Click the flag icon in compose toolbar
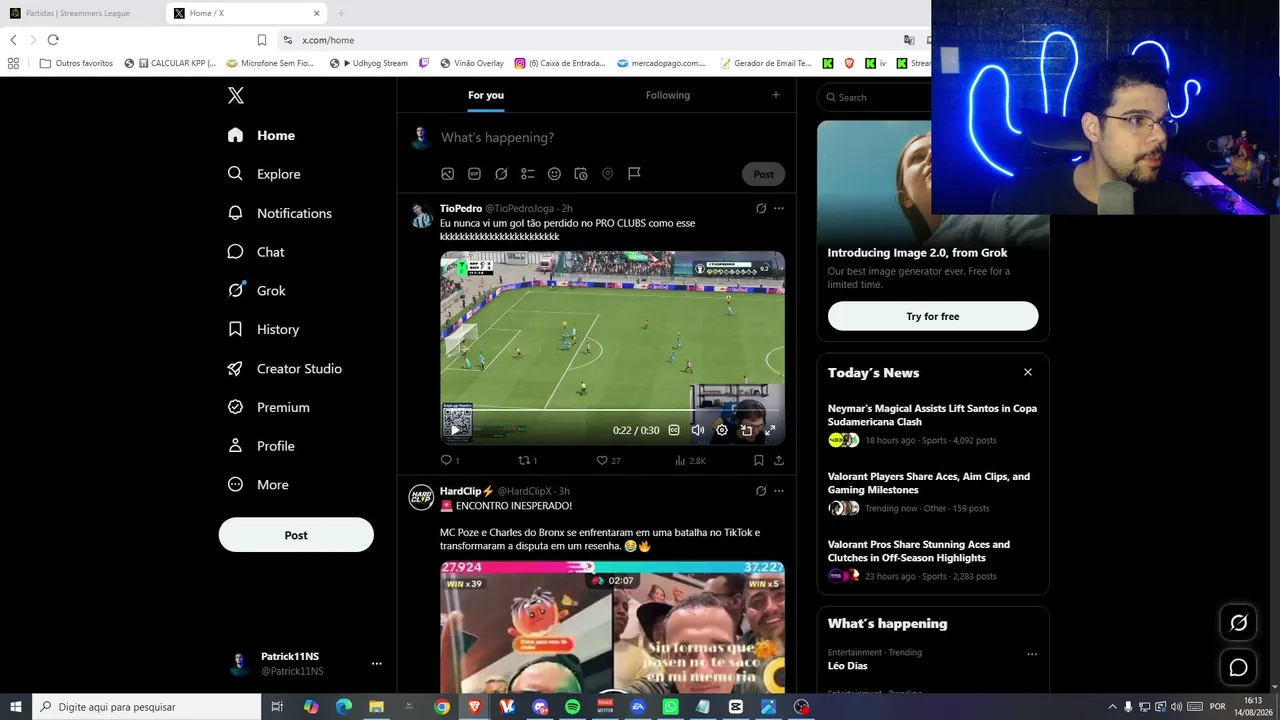 634,174
